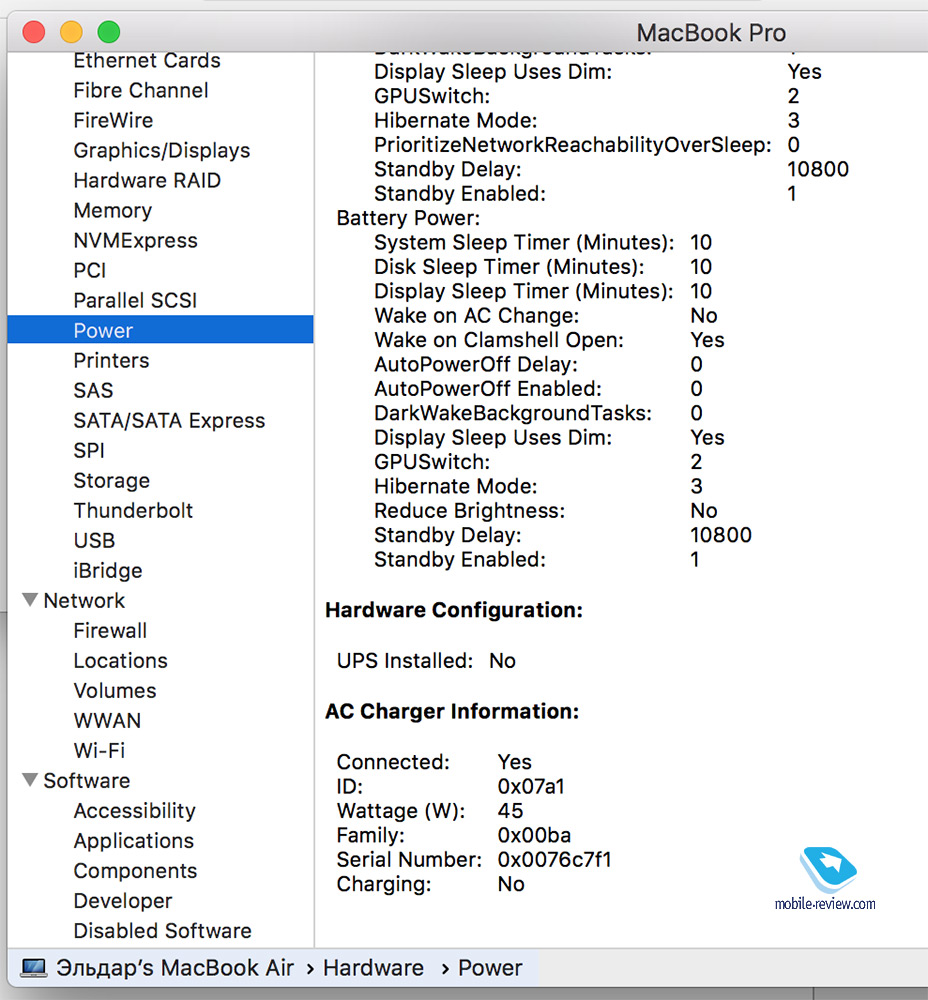Collapse the Software section triangle
The width and height of the screenshot is (928, 1000).
29,780
